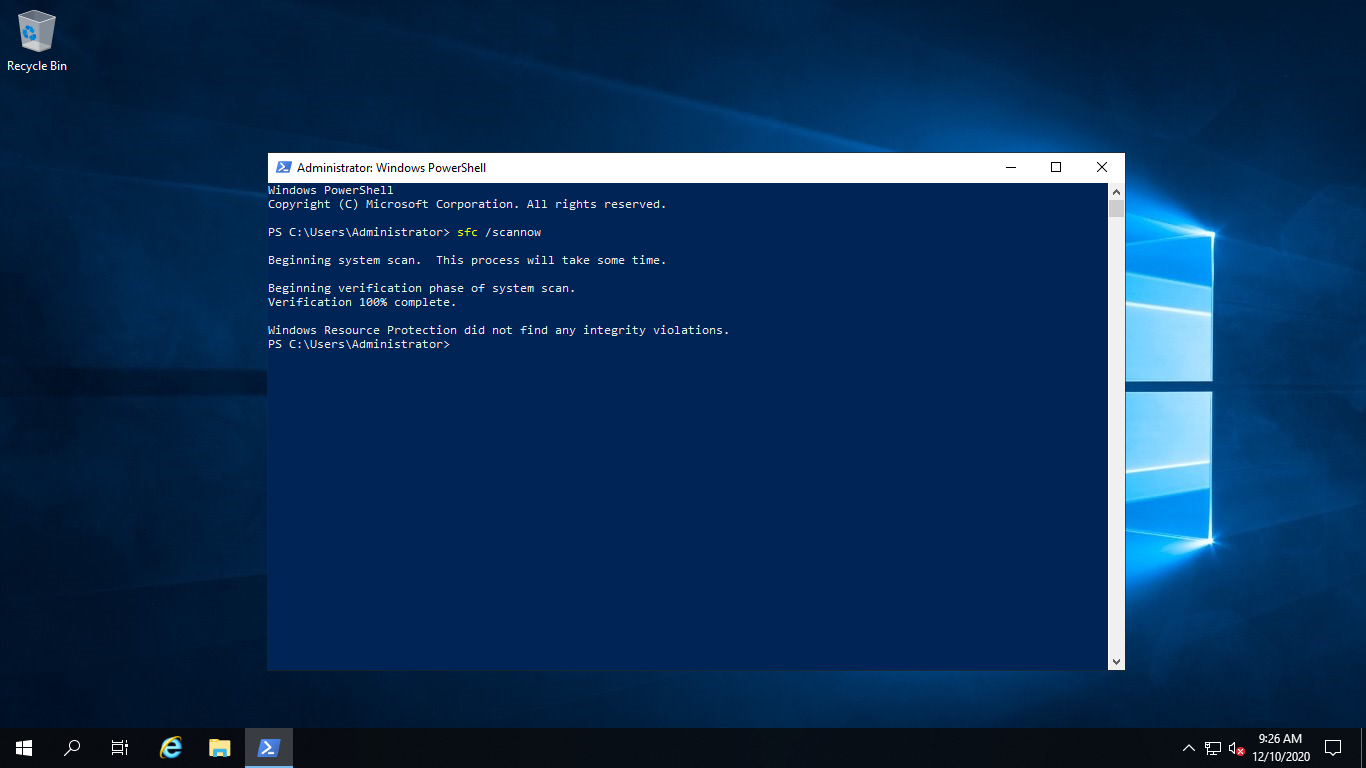Open the Recycle Bin desktop icon
Image resolution: width=1366 pixels, height=768 pixels.
(x=37, y=41)
